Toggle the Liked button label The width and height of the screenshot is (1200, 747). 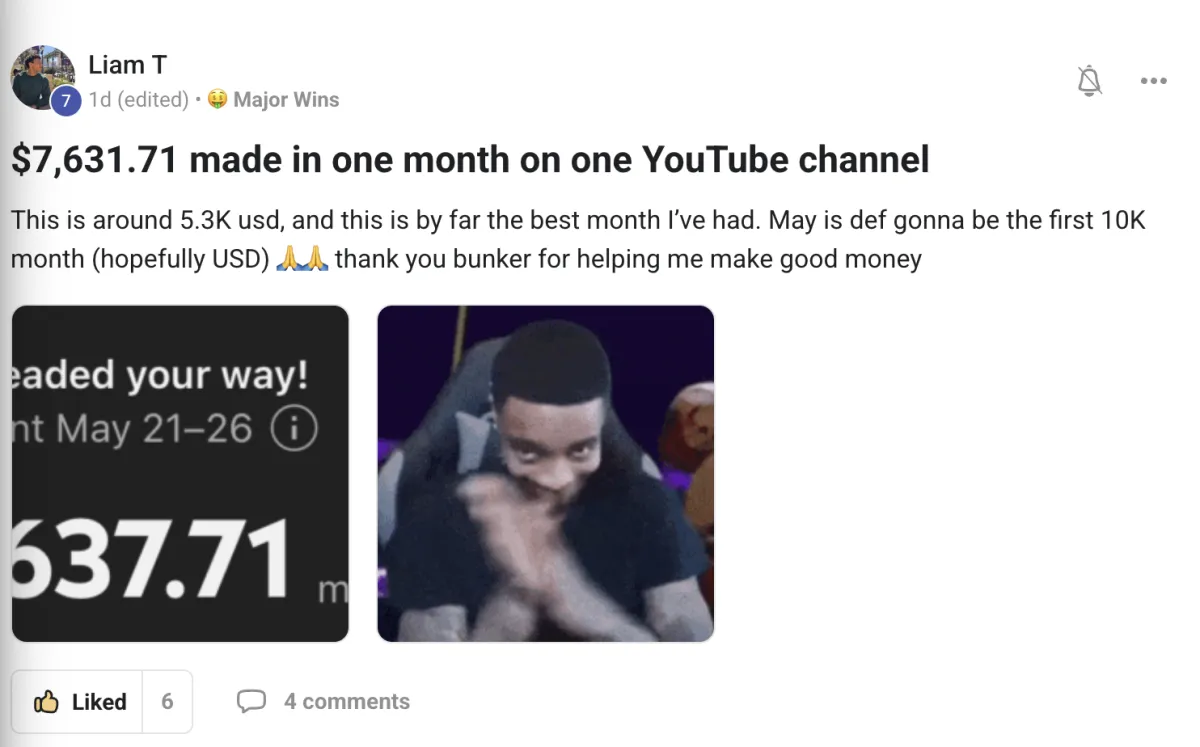pos(99,702)
